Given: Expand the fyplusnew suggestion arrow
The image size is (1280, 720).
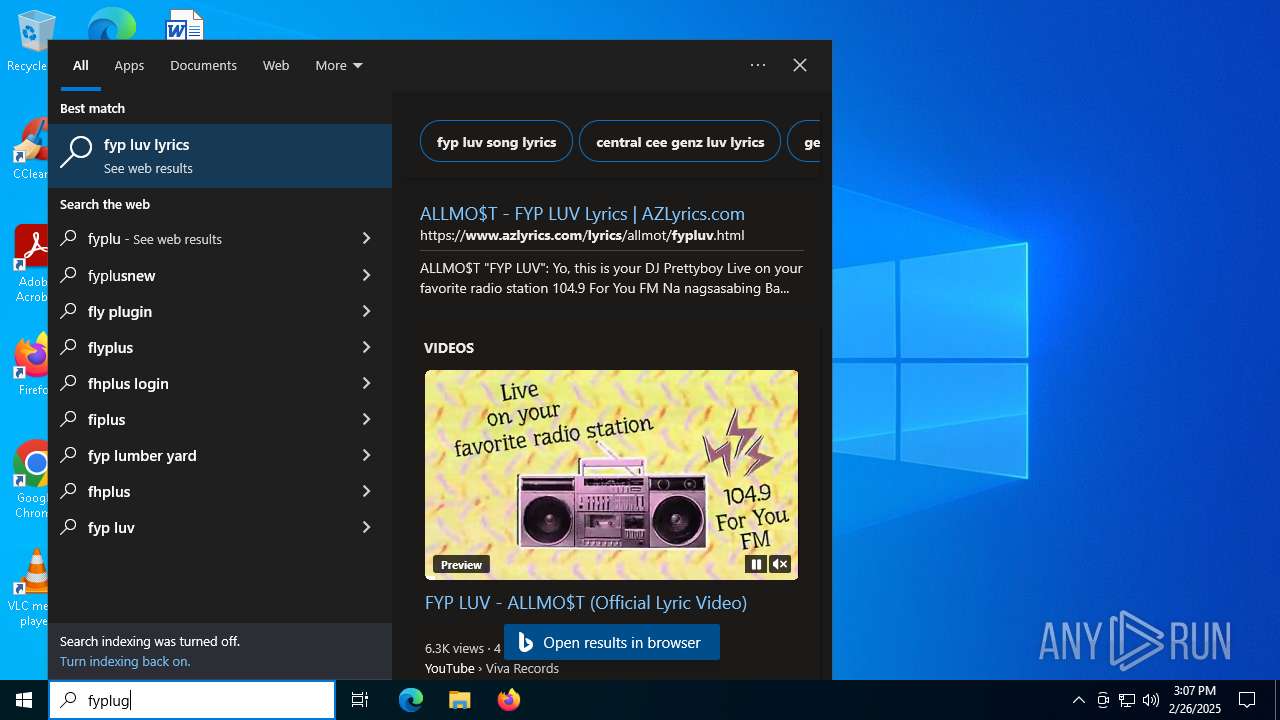Looking at the screenshot, I should coord(366,275).
